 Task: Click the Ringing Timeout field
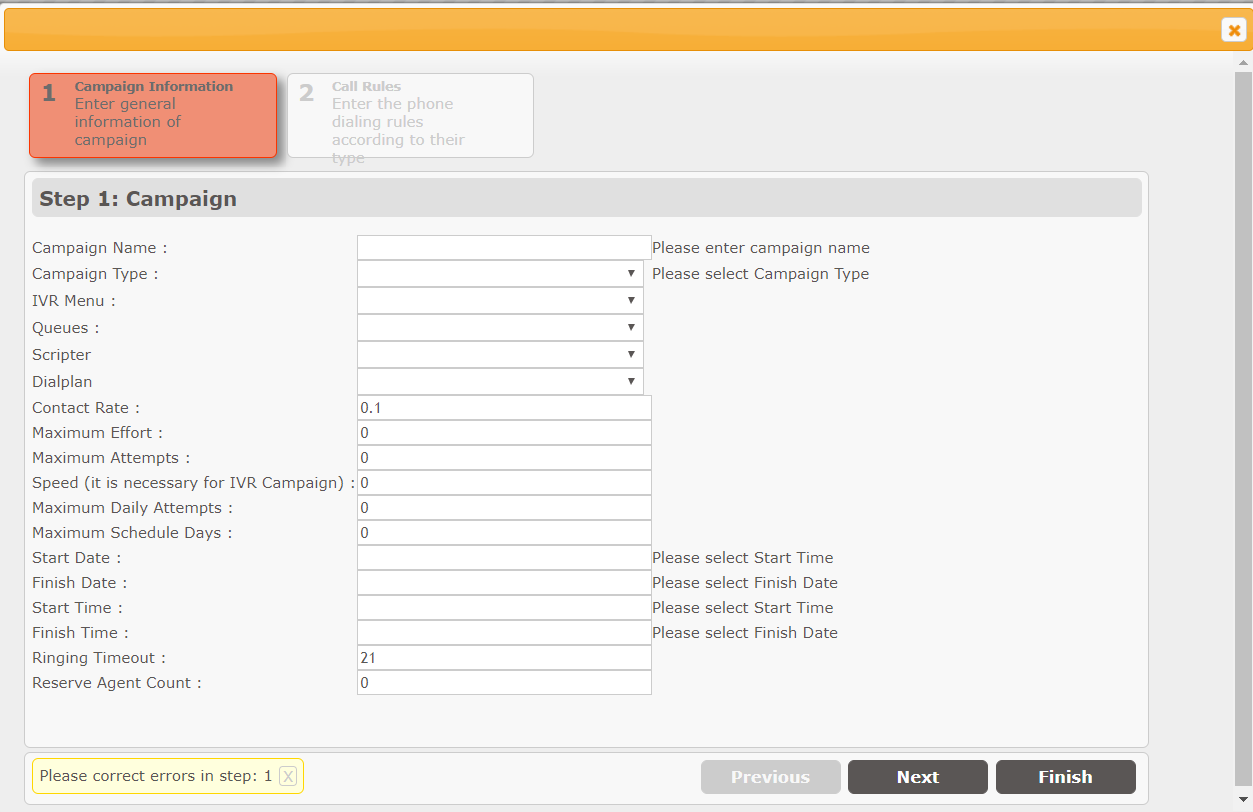pyautogui.click(x=504, y=658)
